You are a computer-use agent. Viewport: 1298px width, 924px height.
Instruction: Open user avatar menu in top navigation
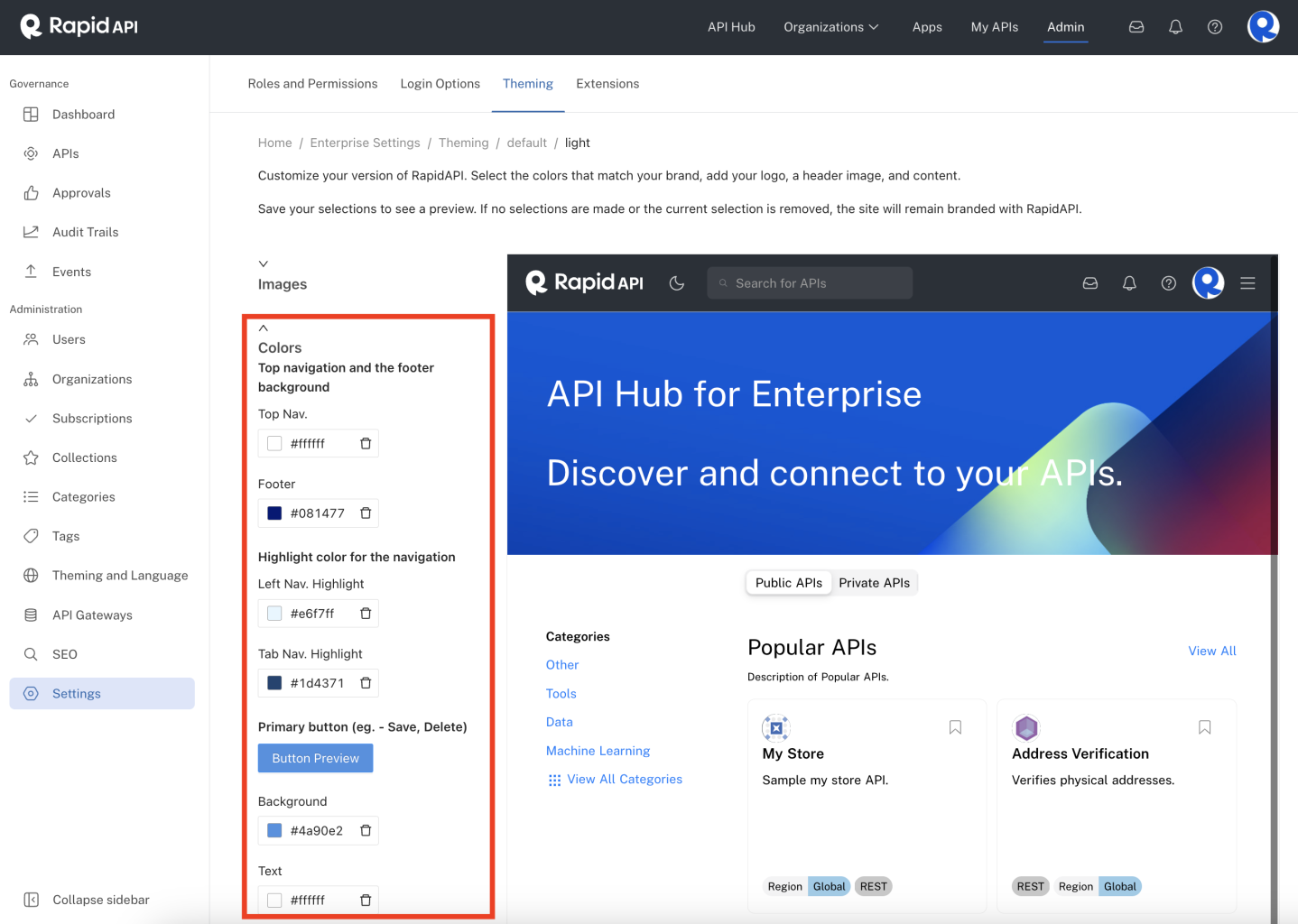[1263, 27]
